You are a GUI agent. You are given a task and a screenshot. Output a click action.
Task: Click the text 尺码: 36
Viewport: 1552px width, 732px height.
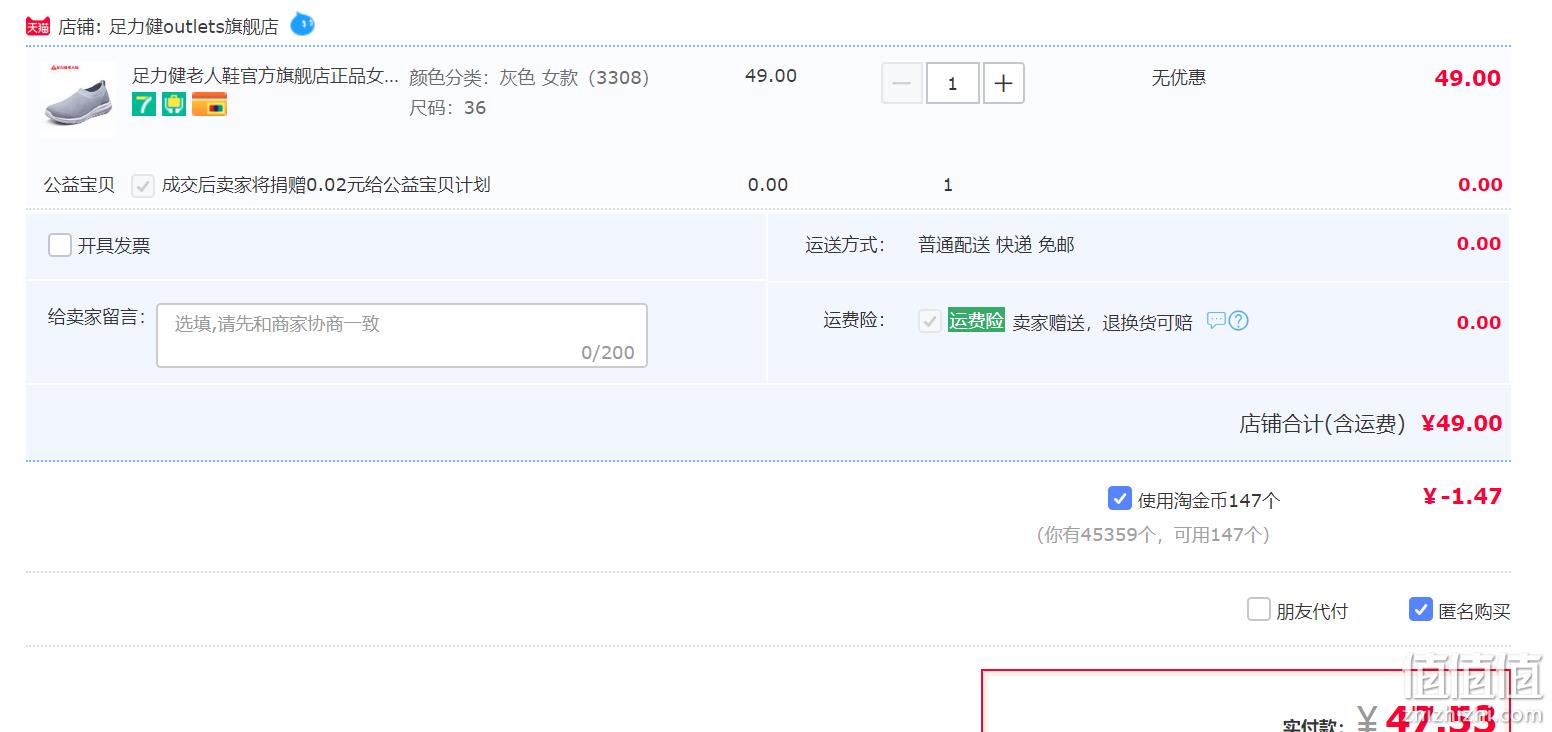(447, 108)
